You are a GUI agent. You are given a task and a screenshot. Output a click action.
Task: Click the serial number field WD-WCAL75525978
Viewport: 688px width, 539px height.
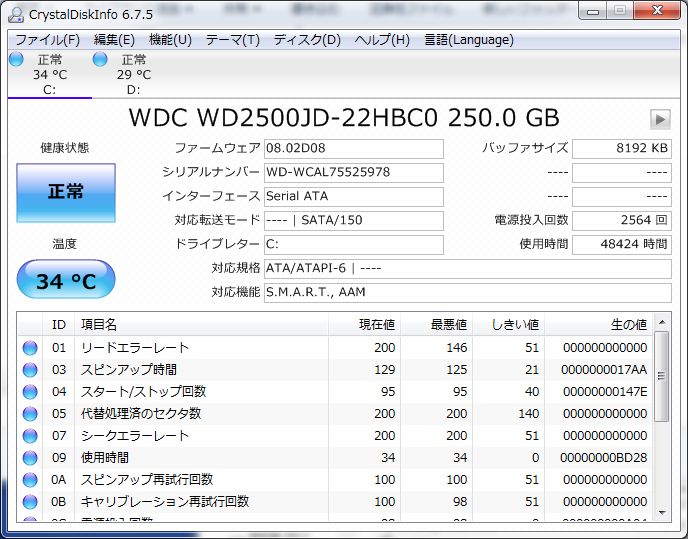coord(354,172)
